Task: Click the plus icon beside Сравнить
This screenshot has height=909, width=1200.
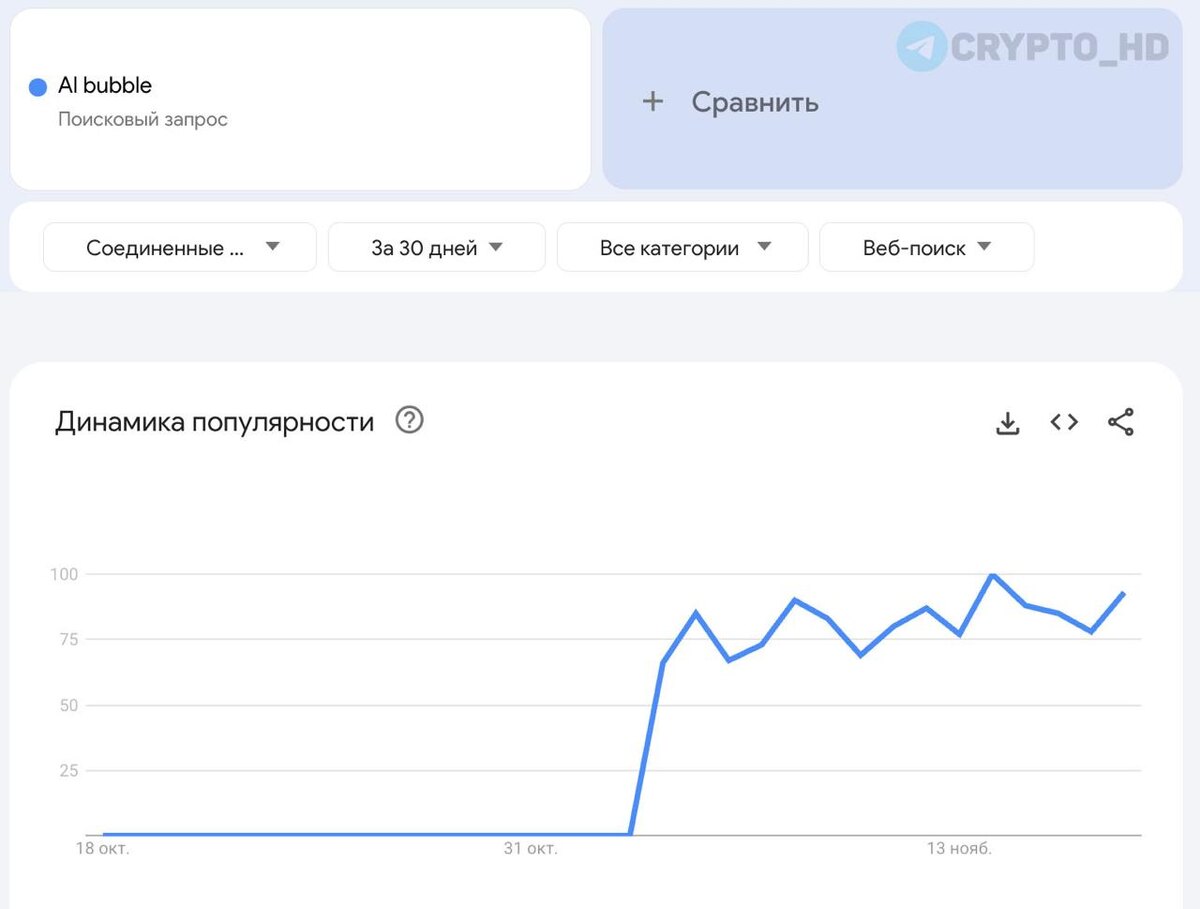Action: click(x=652, y=101)
